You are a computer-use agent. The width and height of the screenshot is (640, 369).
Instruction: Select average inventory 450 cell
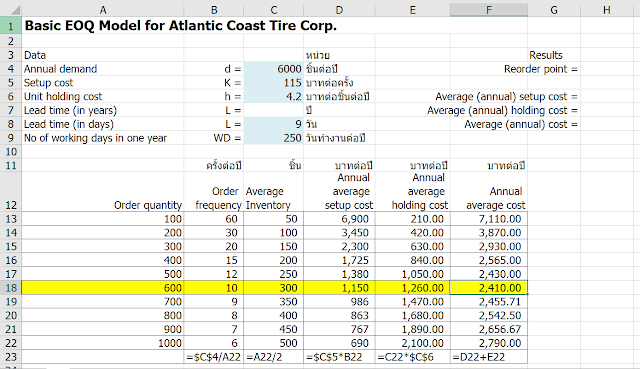pos(273,329)
